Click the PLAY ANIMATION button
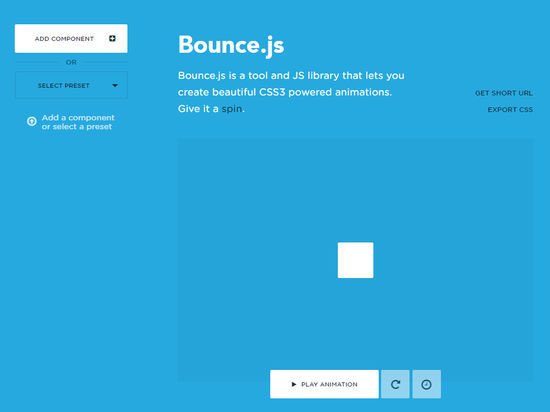550x412 pixels. coord(324,384)
